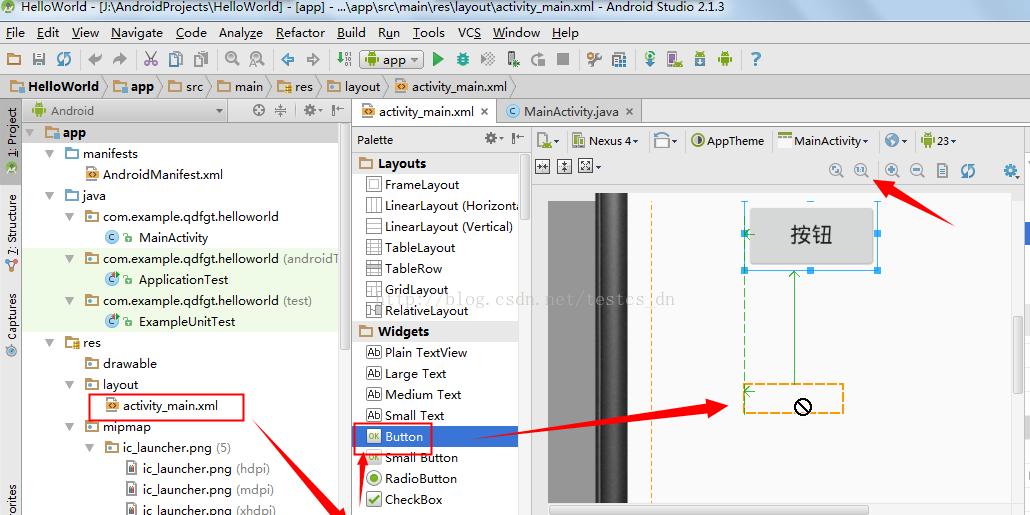Click the Cut scissors icon
Viewport: 1030px width, 515px height.
coord(151,59)
